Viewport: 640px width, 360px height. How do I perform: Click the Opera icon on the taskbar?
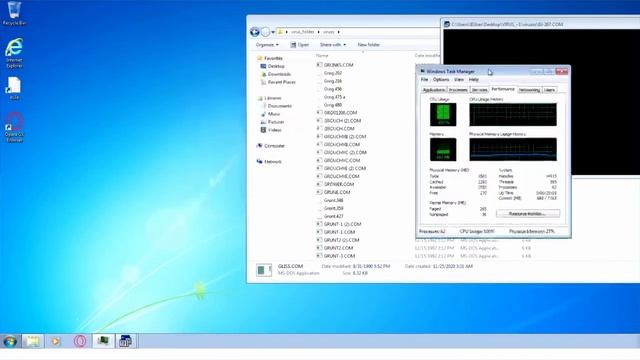pyautogui.click(x=80, y=341)
